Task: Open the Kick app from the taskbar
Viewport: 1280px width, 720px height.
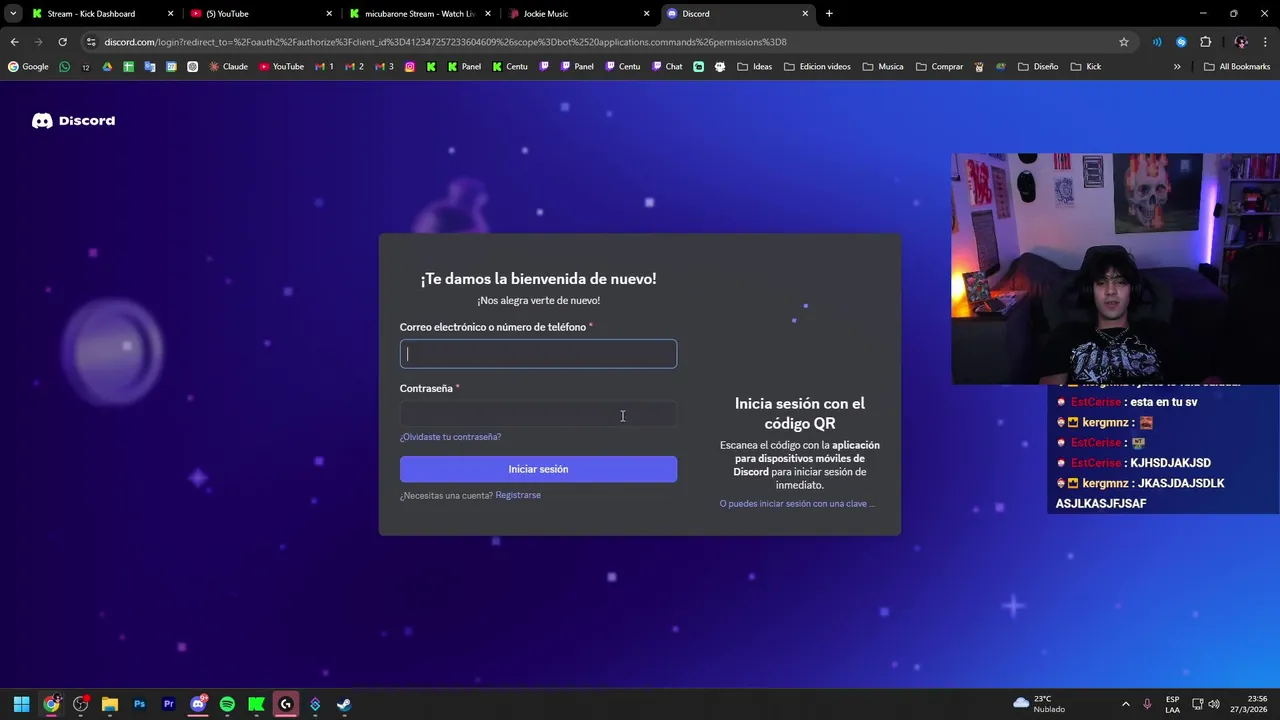Action: click(256, 704)
